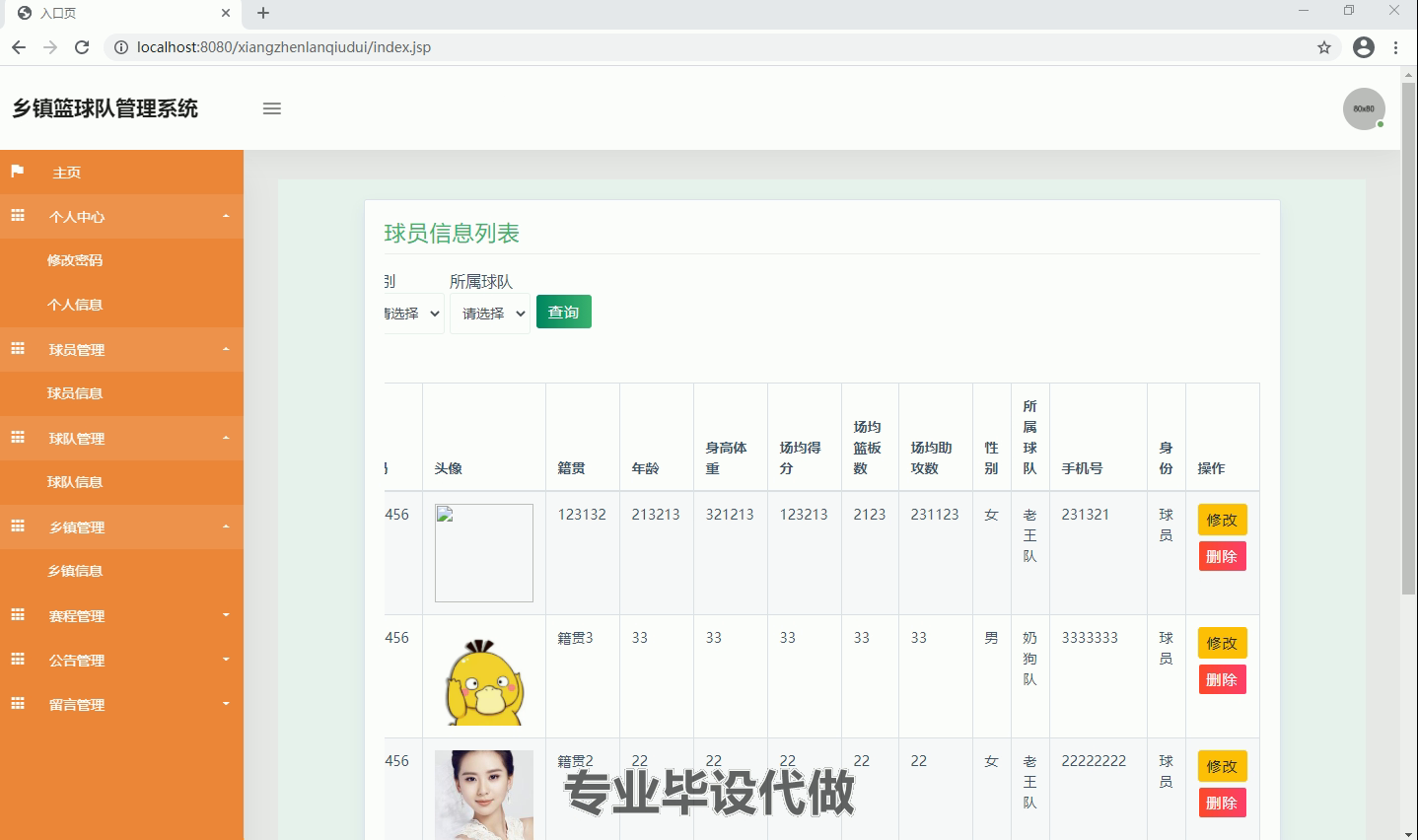Click the 球员信息列表 heading
This screenshot has height=840, width=1418.
pos(452,234)
